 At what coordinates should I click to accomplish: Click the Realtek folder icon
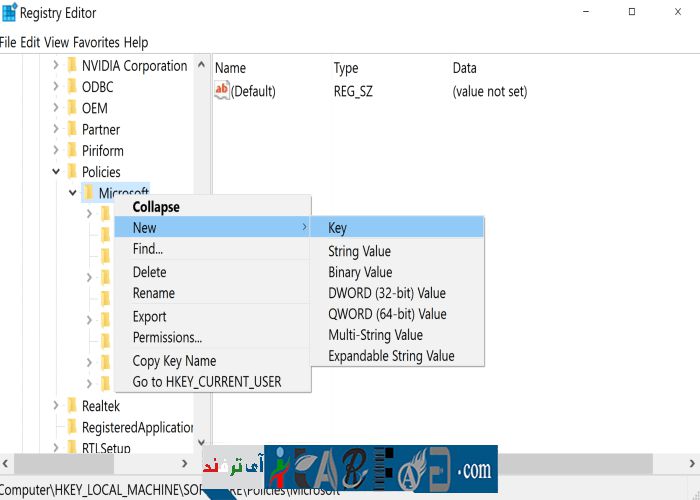pos(72,405)
